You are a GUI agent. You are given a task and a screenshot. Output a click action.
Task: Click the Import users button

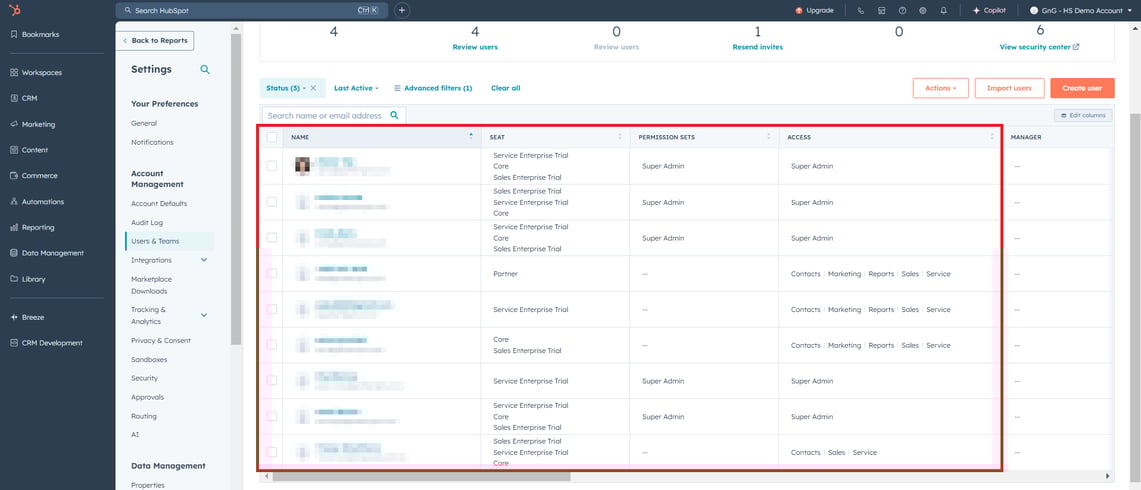pos(1009,88)
